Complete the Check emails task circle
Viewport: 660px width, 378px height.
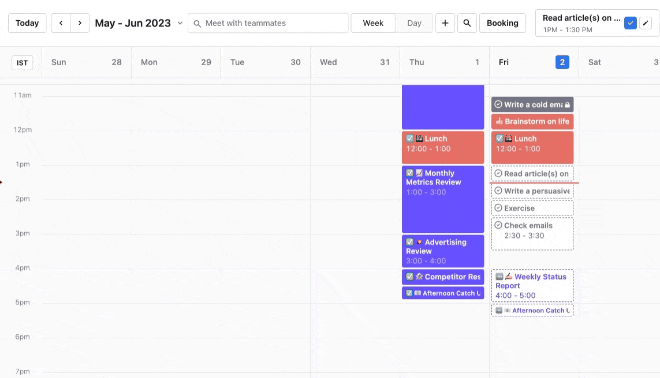tap(498, 225)
